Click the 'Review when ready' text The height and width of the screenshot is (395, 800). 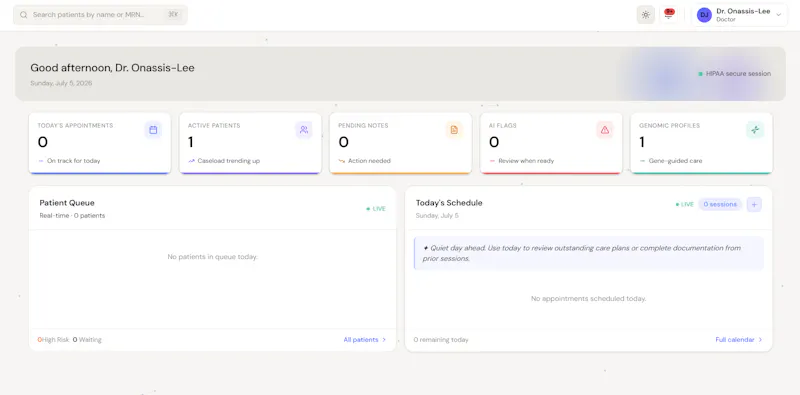click(x=526, y=161)
